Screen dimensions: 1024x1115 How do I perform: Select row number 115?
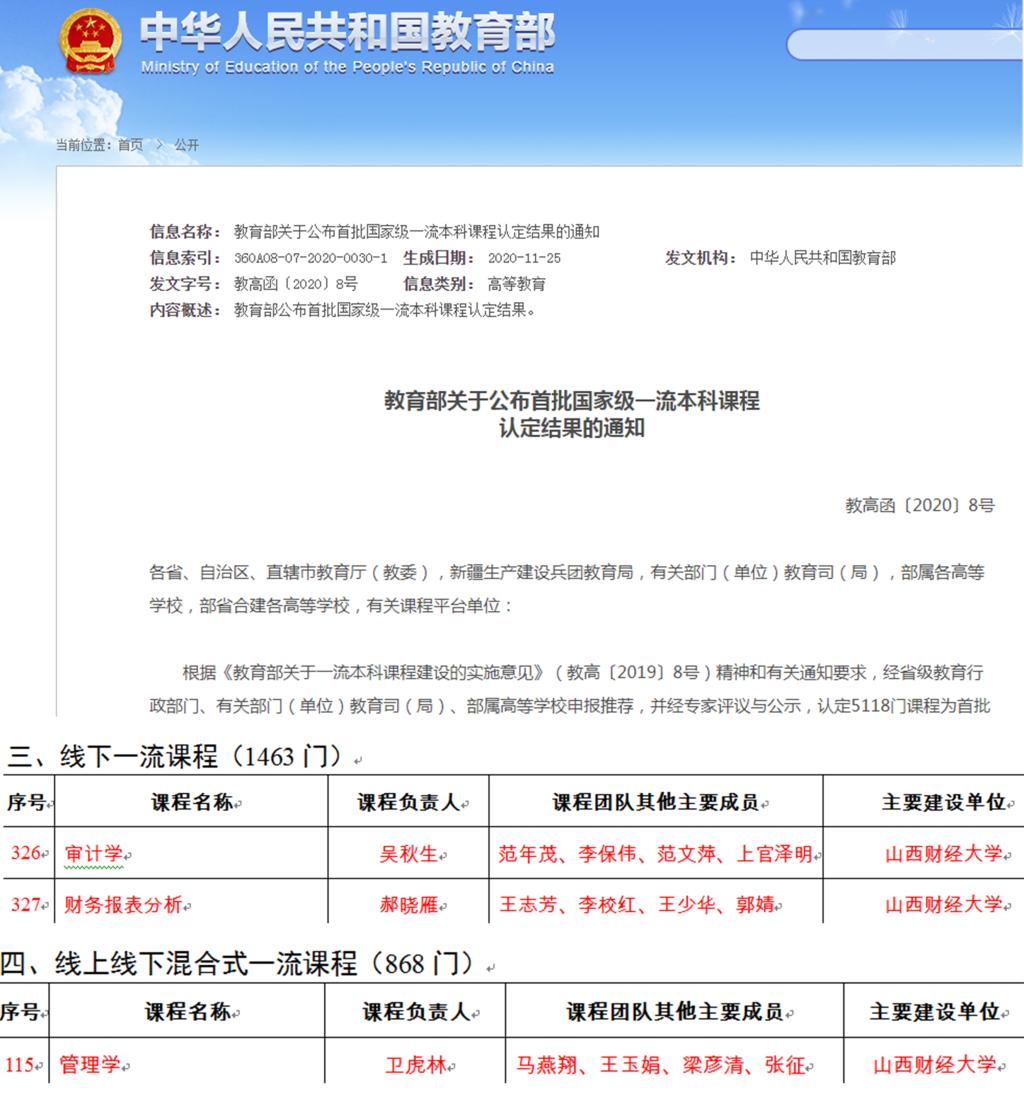click(20, 1065)
